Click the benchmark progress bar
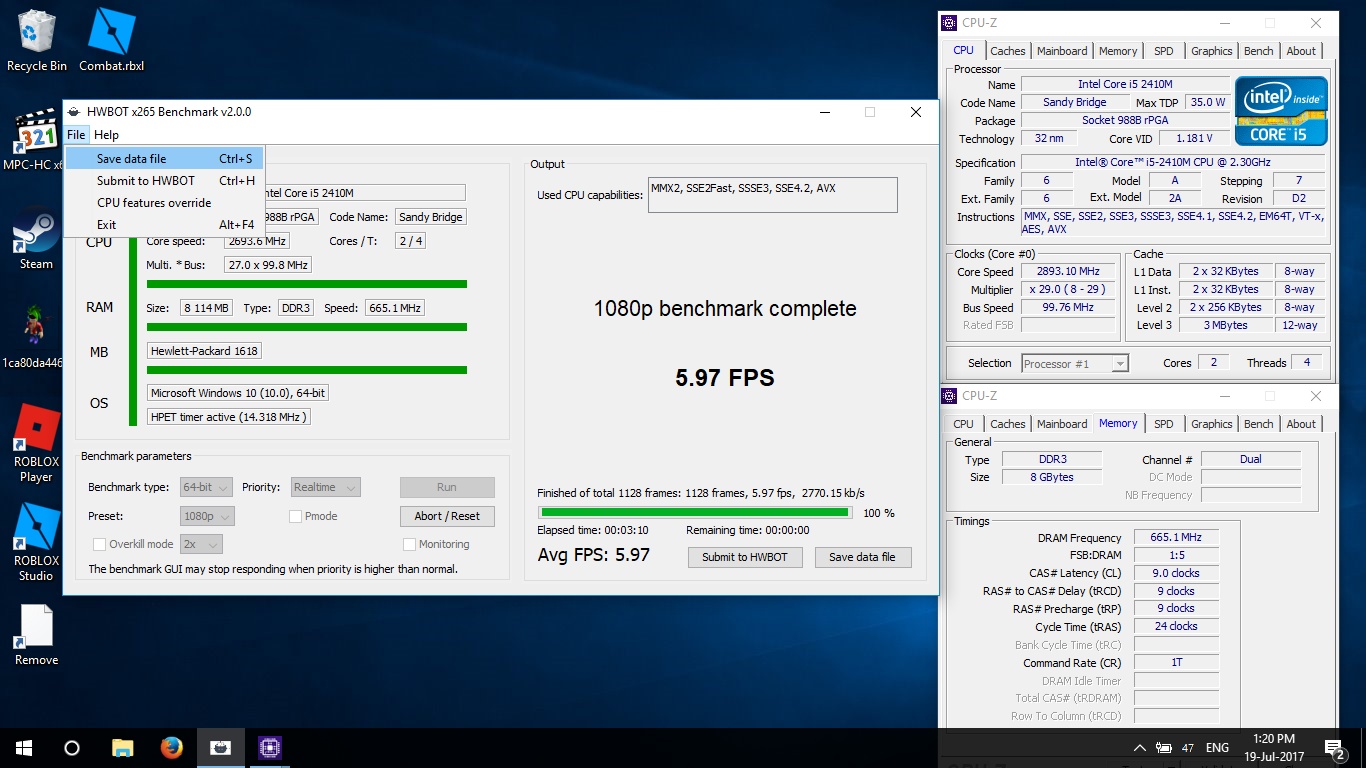Image resolution: width=1366 pixels, height=768 pixels. (x=695, y=513)
